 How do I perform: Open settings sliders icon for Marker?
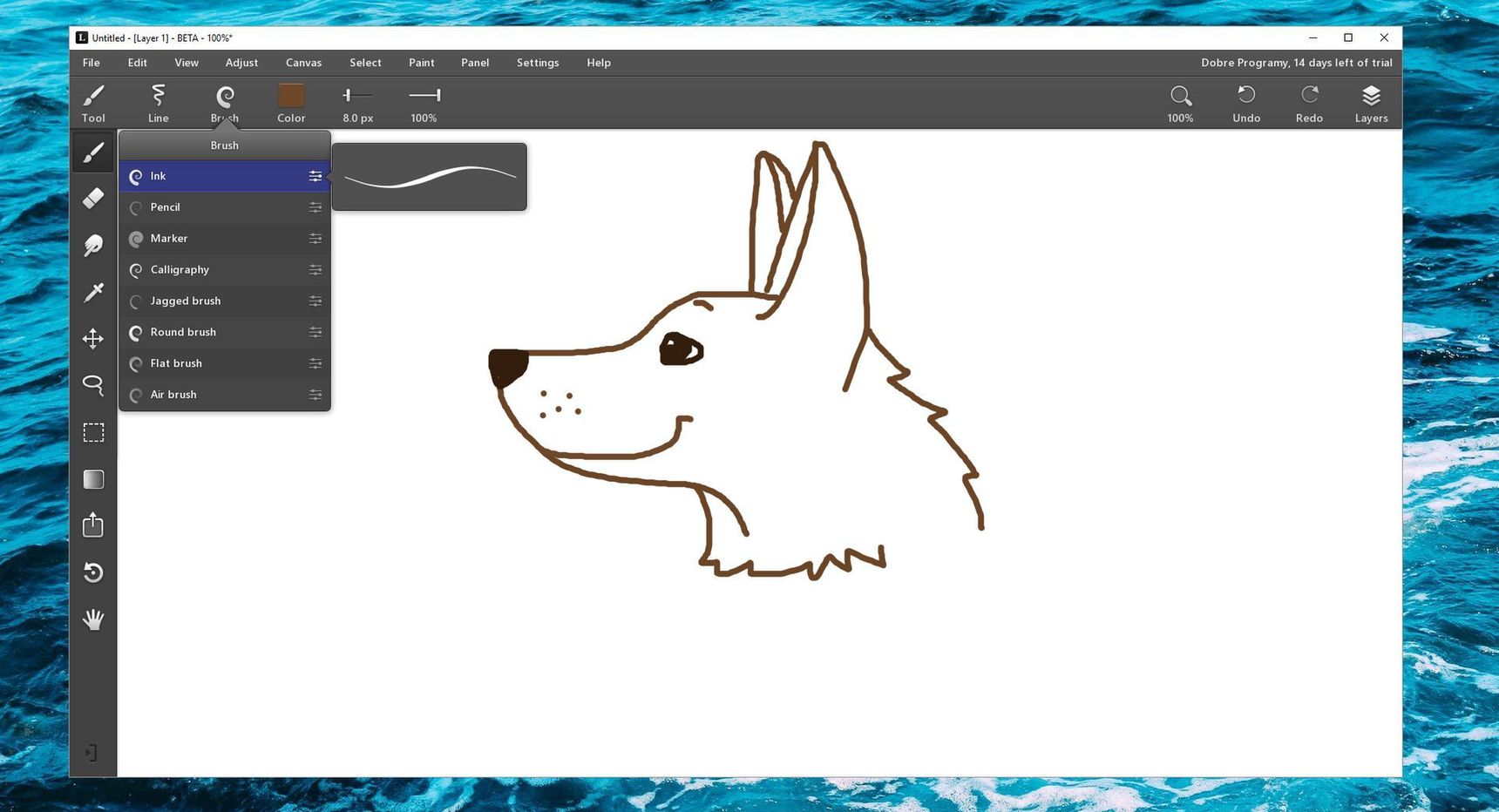315,239
